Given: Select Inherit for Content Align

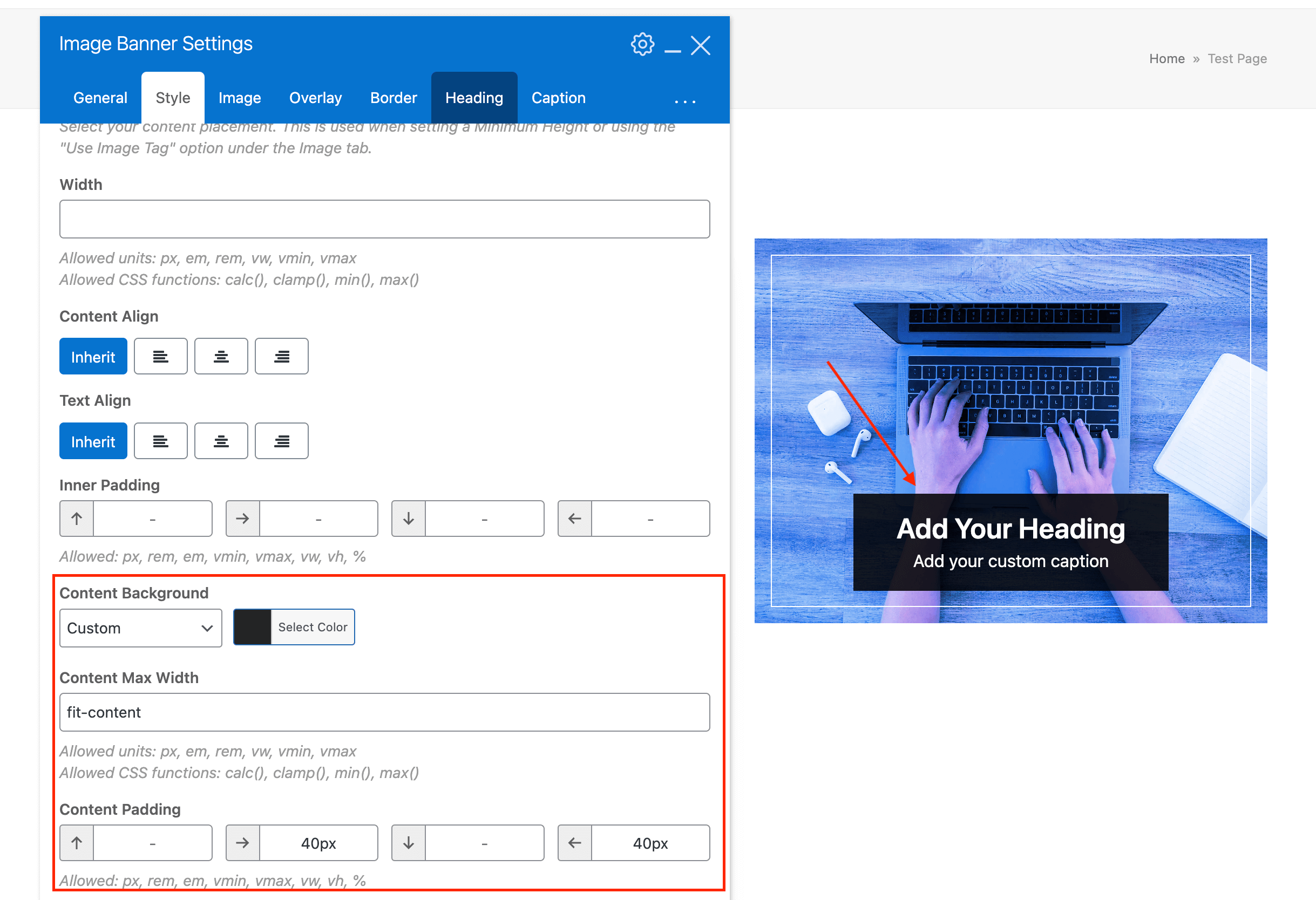Looking at the screenshot, I should pos(93,357).
